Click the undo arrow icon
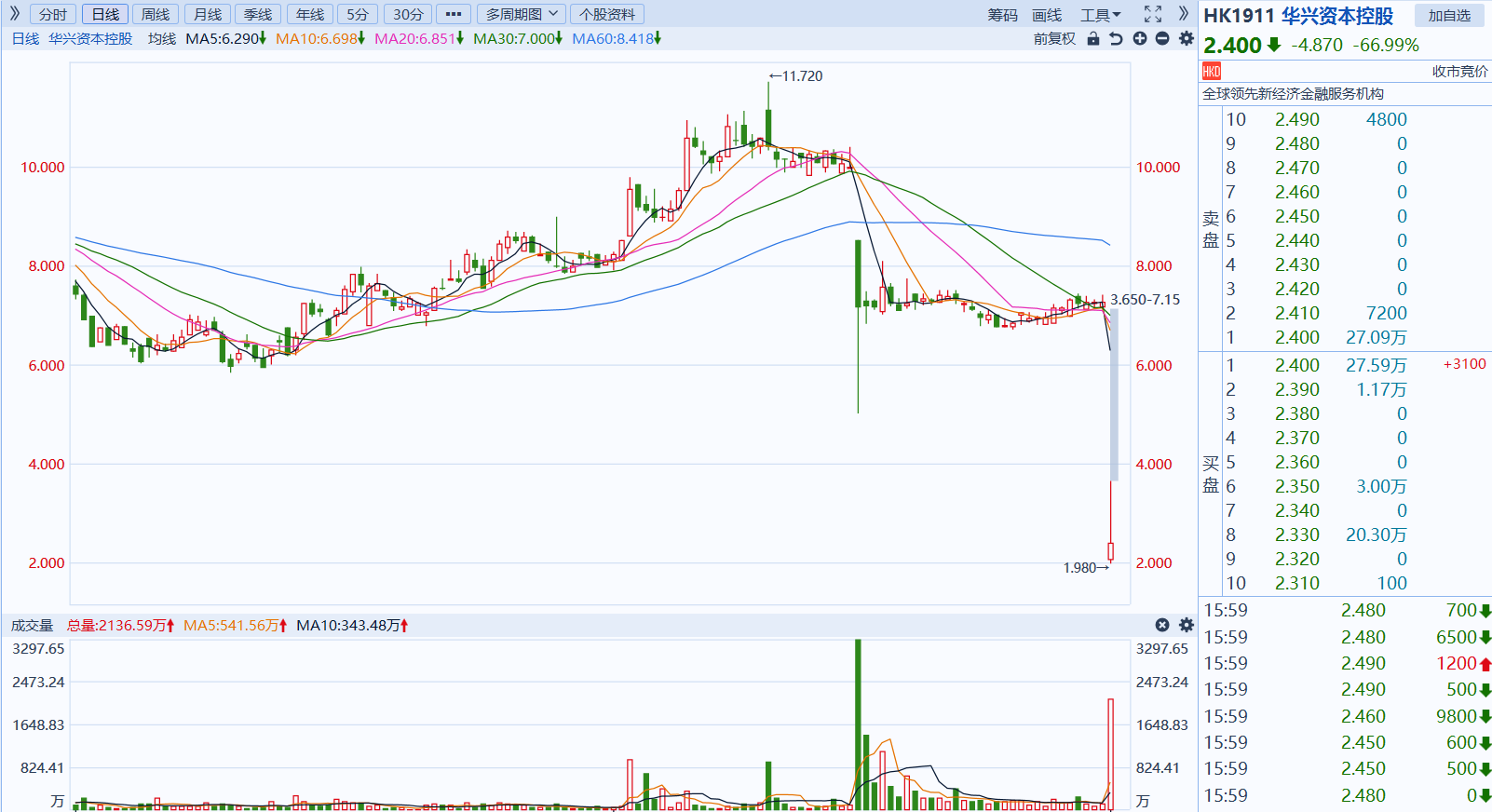1492x812 pixels. pyautogui.click(x=1116, y=38)
